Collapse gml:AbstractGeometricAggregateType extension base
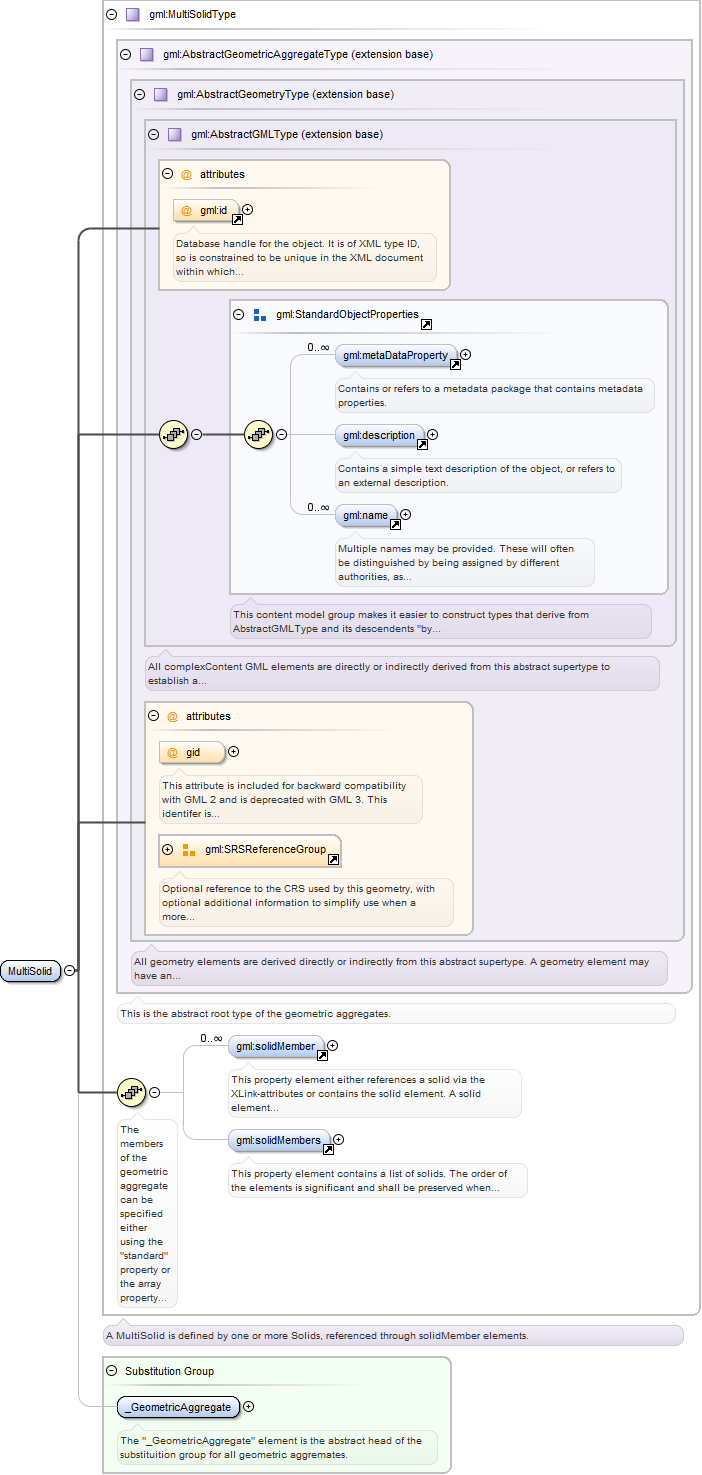Viewport: 702px width, 1475px height. point(125,54)
